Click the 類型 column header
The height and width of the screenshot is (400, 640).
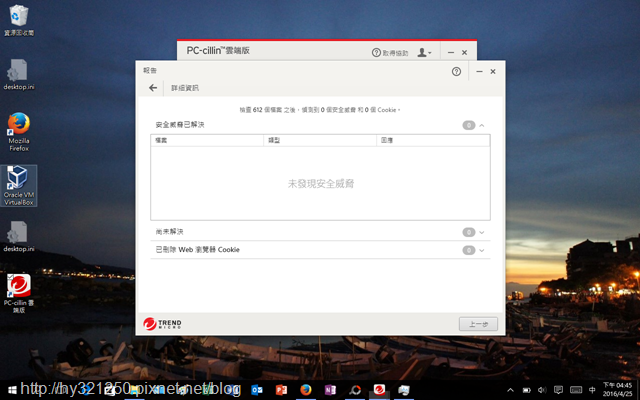[320, 140]
